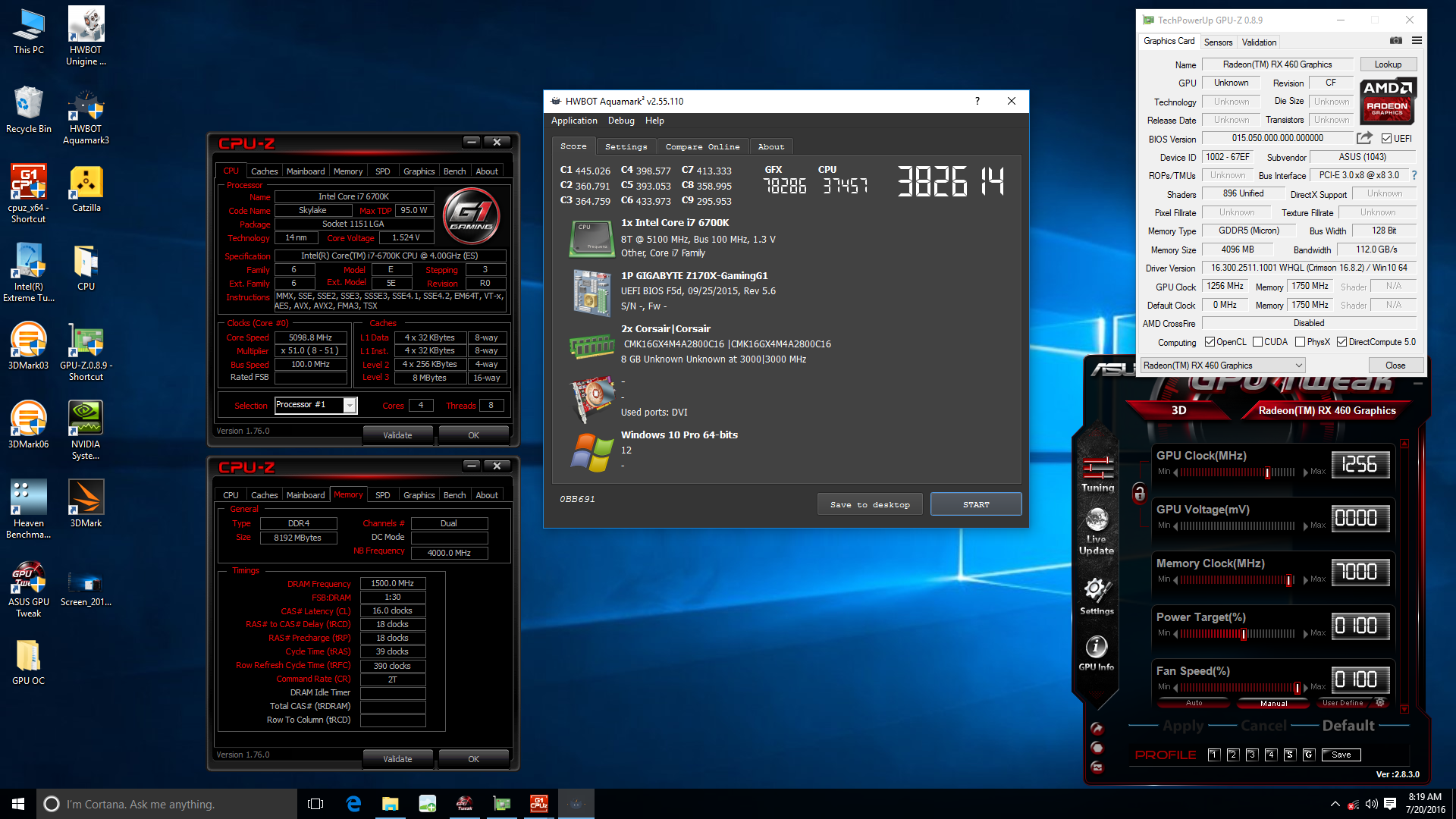Click the Bus Interface question mark icon

(x=1414, y=175)
